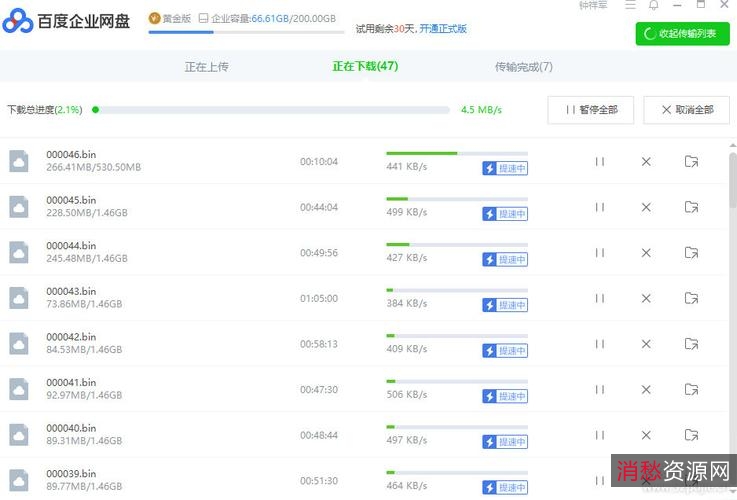Open folder location for 000043.bin
This screenshot has width=737, height=500.
[691, 298]
